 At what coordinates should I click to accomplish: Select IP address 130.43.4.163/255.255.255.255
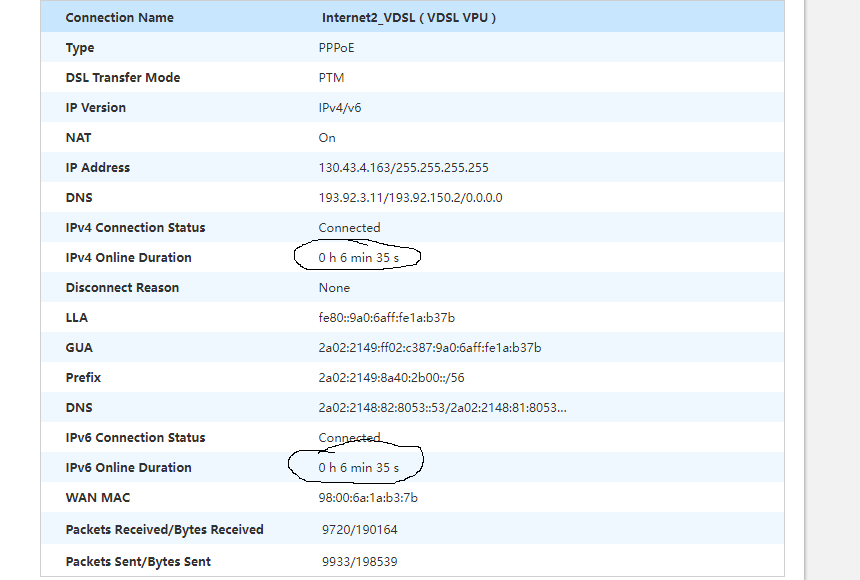[404, 167]
